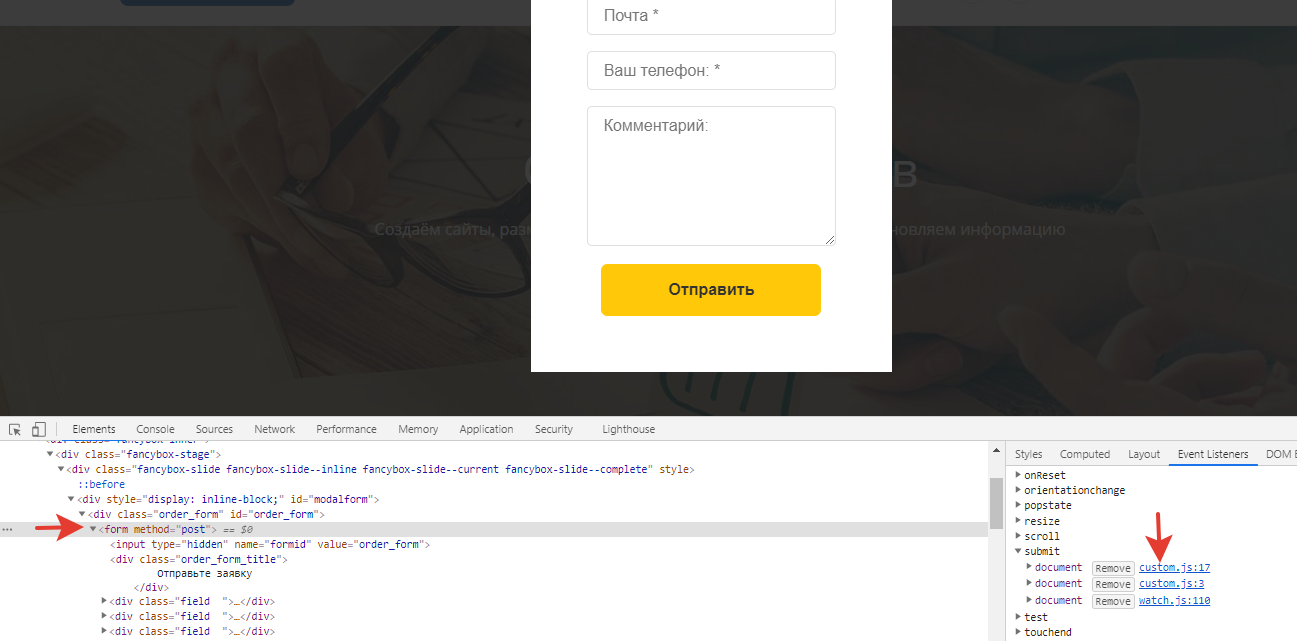Collapse the form method="post" node
1297x641 pixels.
click(x=94, y=529)
